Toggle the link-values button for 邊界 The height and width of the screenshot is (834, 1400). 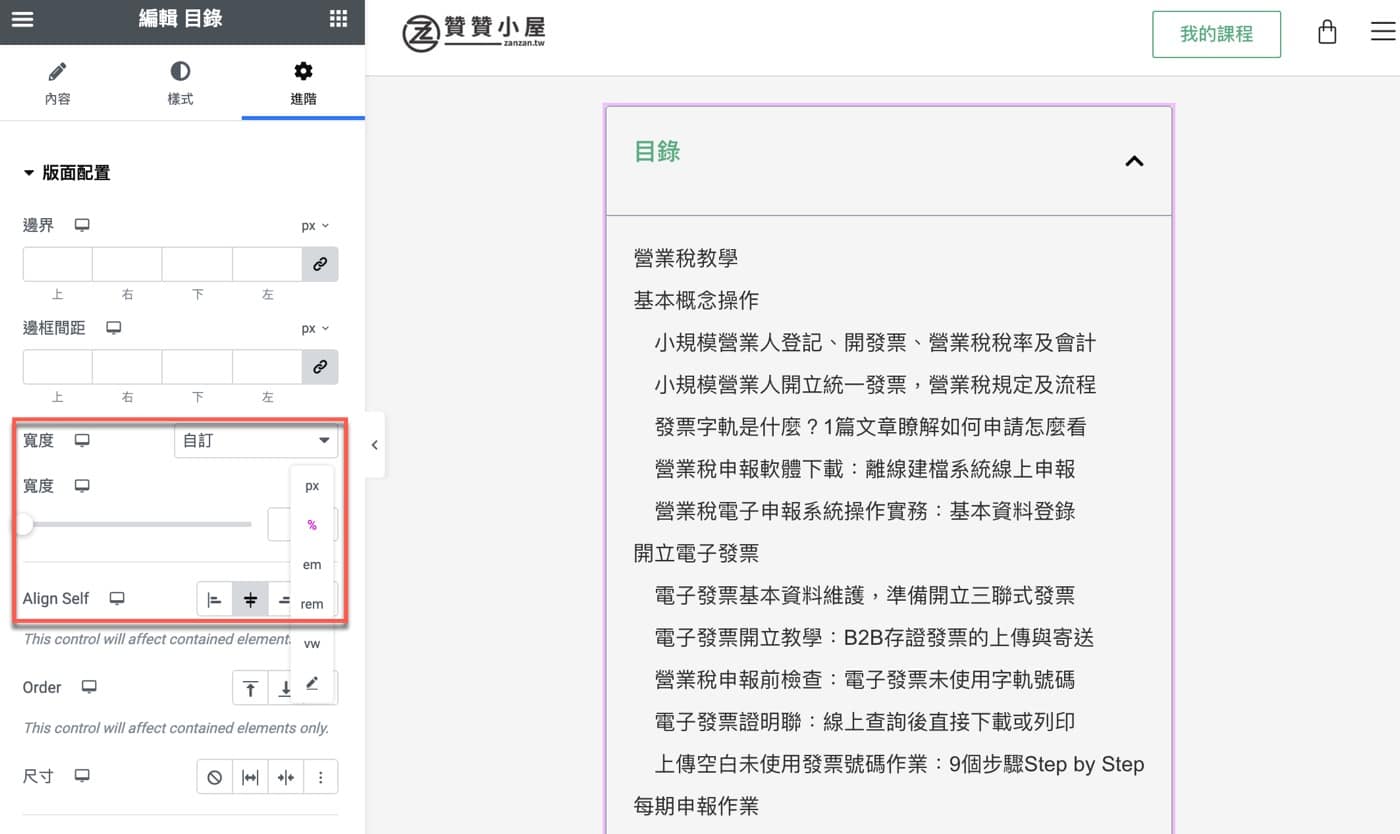click(x=320, y=265)
